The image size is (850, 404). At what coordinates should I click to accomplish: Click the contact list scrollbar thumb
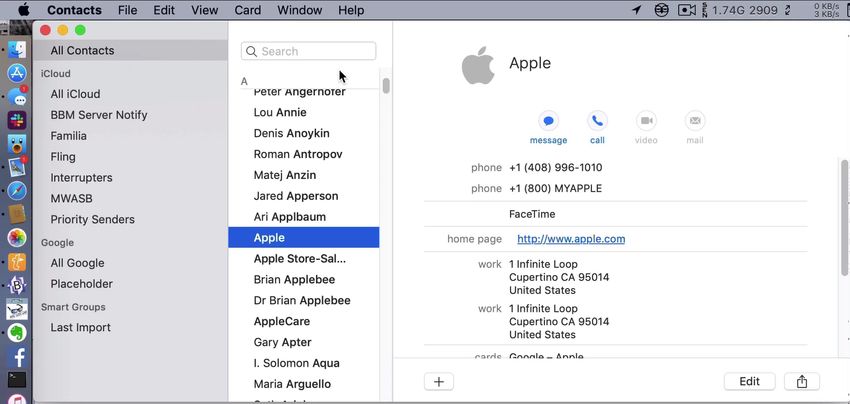pyautogui.click(x=385, y=86)
